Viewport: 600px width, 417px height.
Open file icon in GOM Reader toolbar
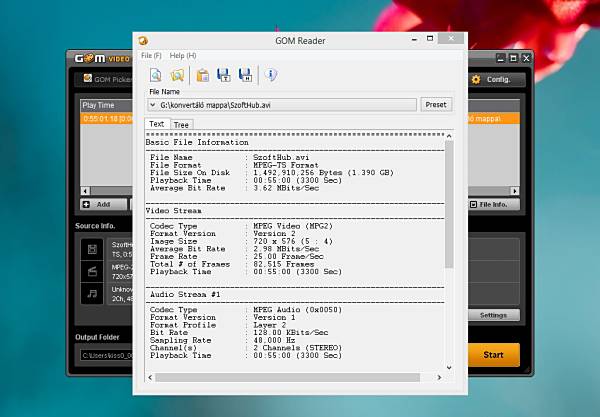pos(156,75)
